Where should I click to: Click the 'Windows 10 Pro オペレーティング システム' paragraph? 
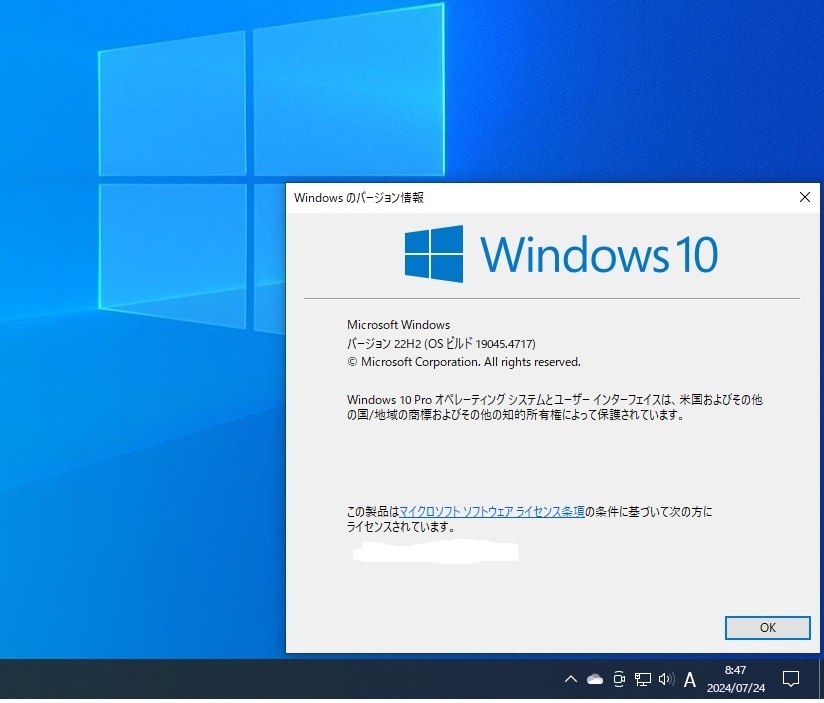tap(554, 407)
